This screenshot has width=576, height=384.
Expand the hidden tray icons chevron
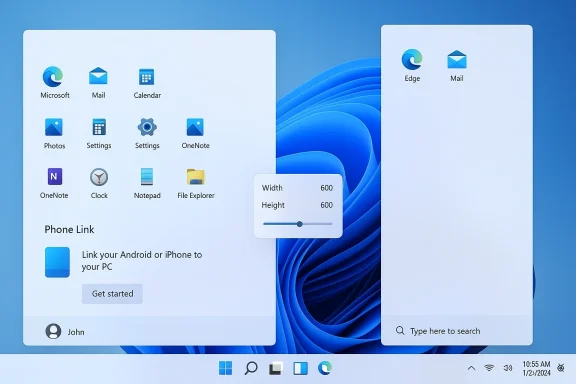click(x=471, y=368)
